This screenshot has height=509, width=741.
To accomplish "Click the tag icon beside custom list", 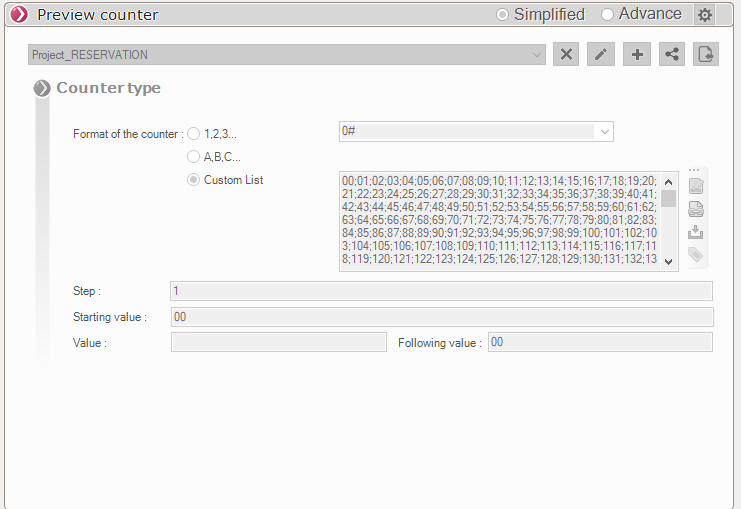I will 696,255.
